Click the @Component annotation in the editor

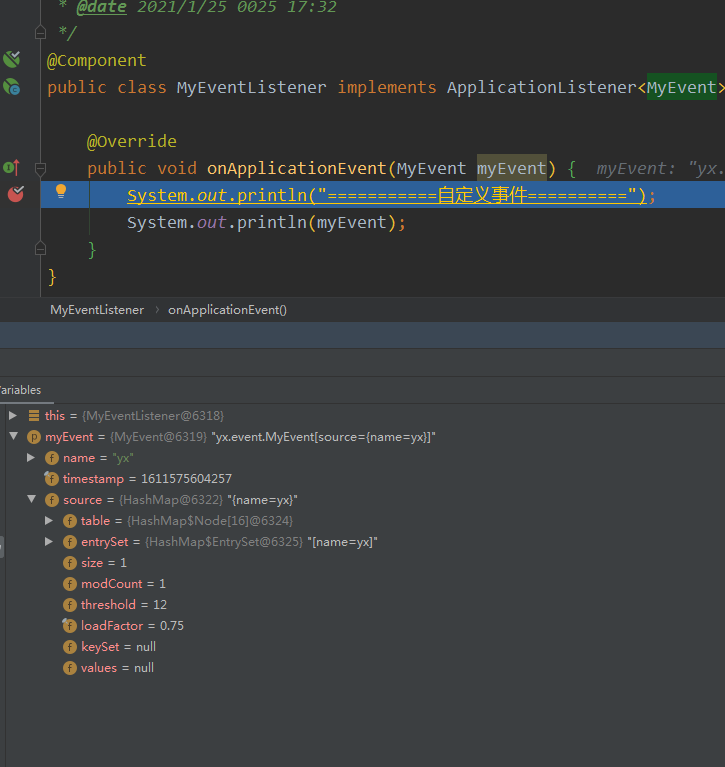tap(96, 61)
